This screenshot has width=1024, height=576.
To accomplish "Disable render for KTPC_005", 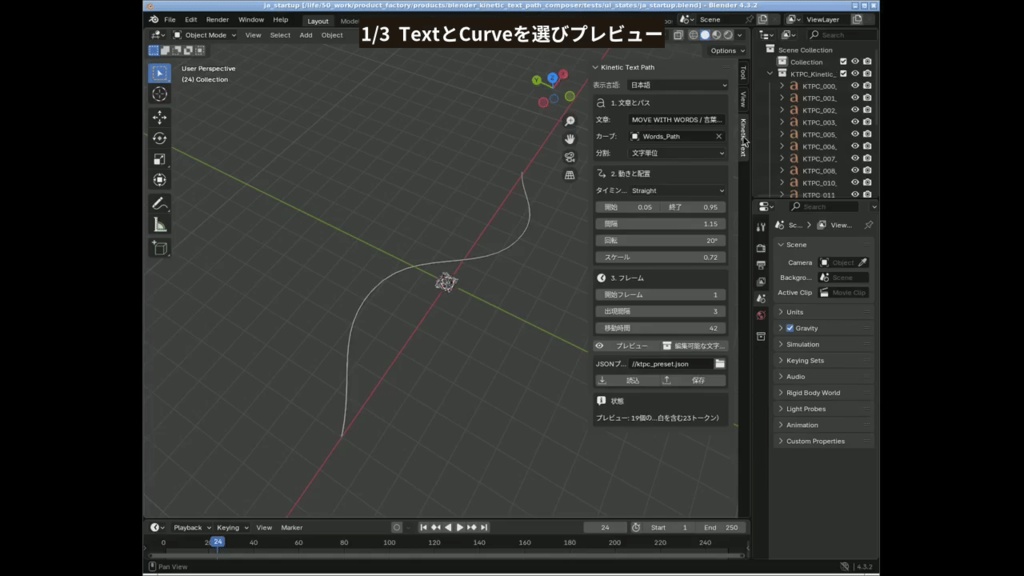I will [x=867, y=134].
